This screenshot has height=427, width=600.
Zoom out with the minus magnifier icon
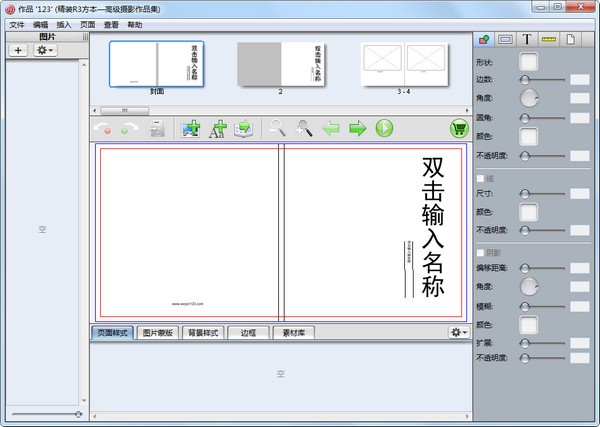click(277, 128)
